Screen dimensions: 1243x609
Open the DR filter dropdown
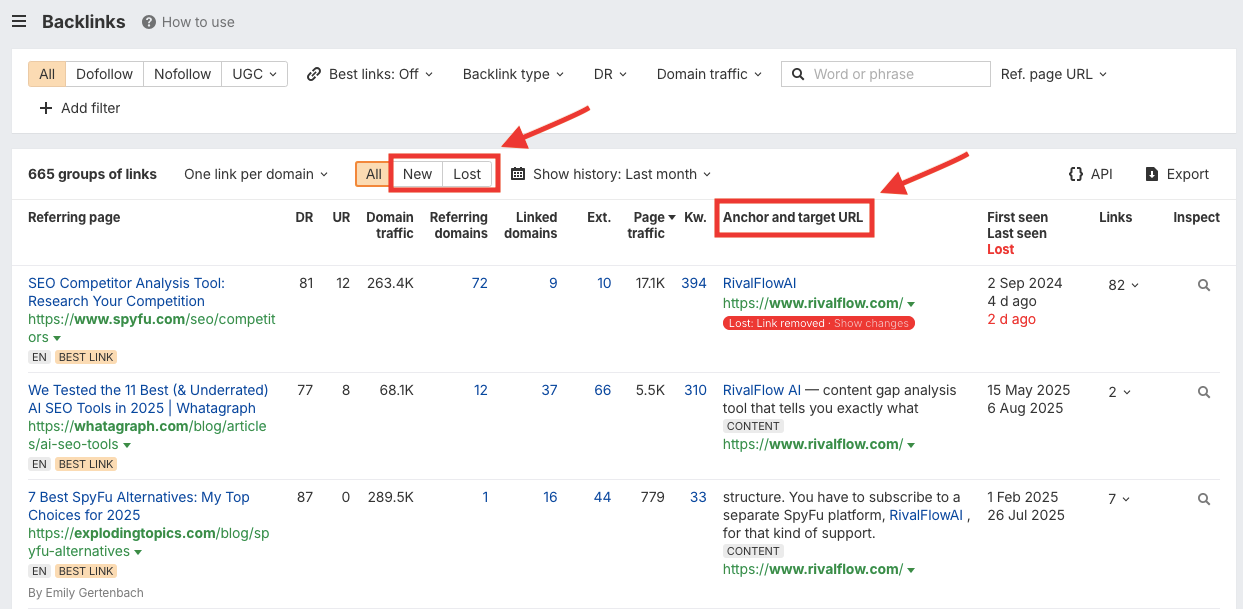click(610, 73)
